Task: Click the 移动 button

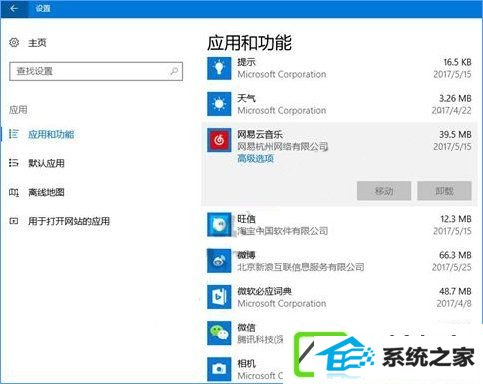Action: [384, 191]
